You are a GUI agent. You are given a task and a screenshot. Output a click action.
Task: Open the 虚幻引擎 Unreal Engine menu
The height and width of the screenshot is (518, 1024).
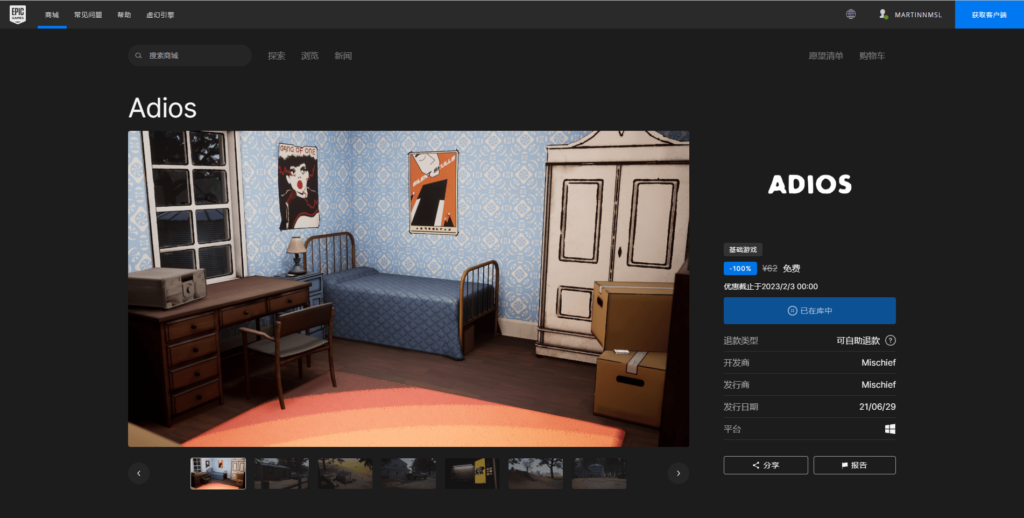160,14
